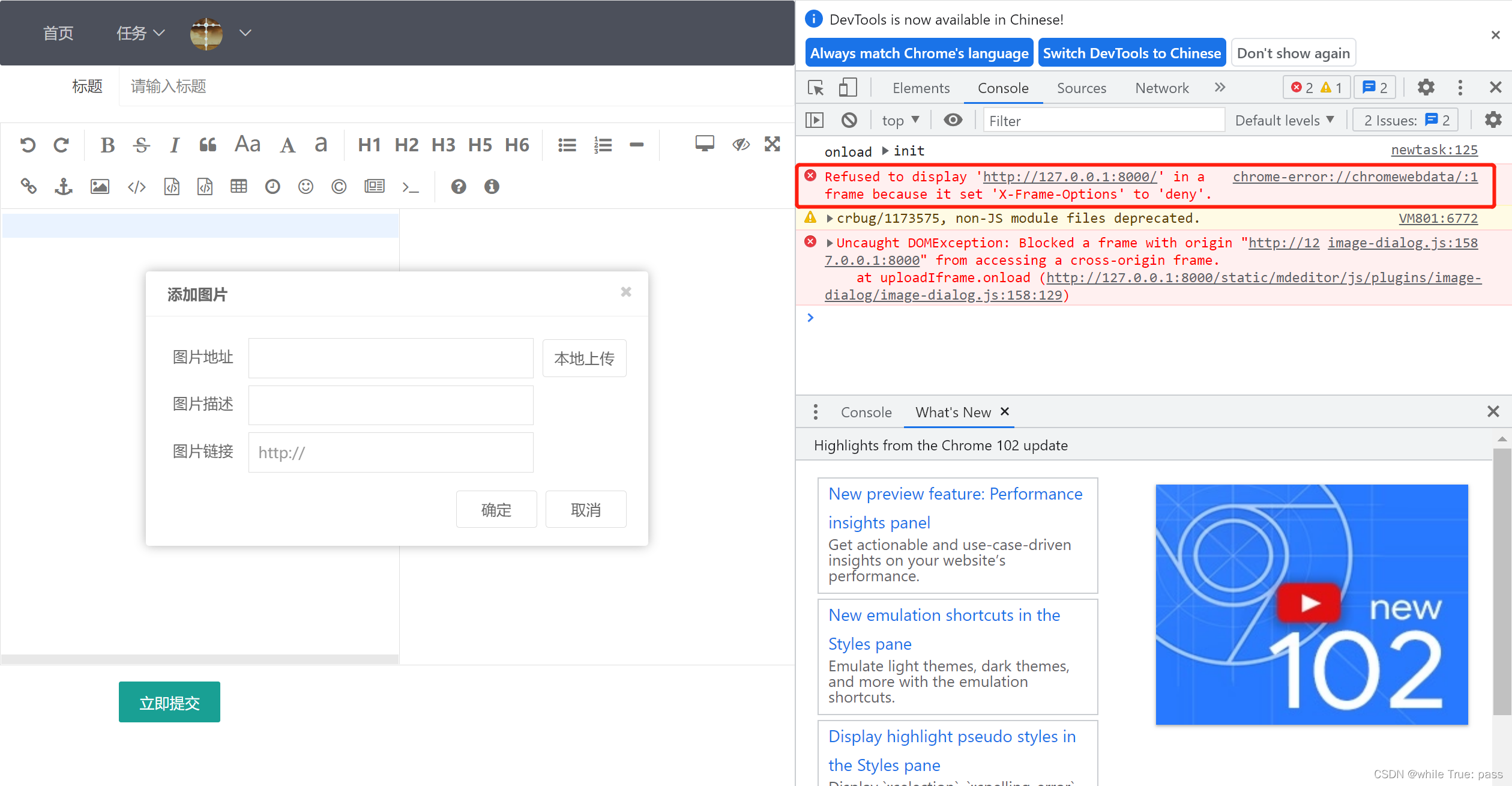This screenshot has width=1512, height=786.
Task: Expand the init log entry
Action: [x=885, y=151]
